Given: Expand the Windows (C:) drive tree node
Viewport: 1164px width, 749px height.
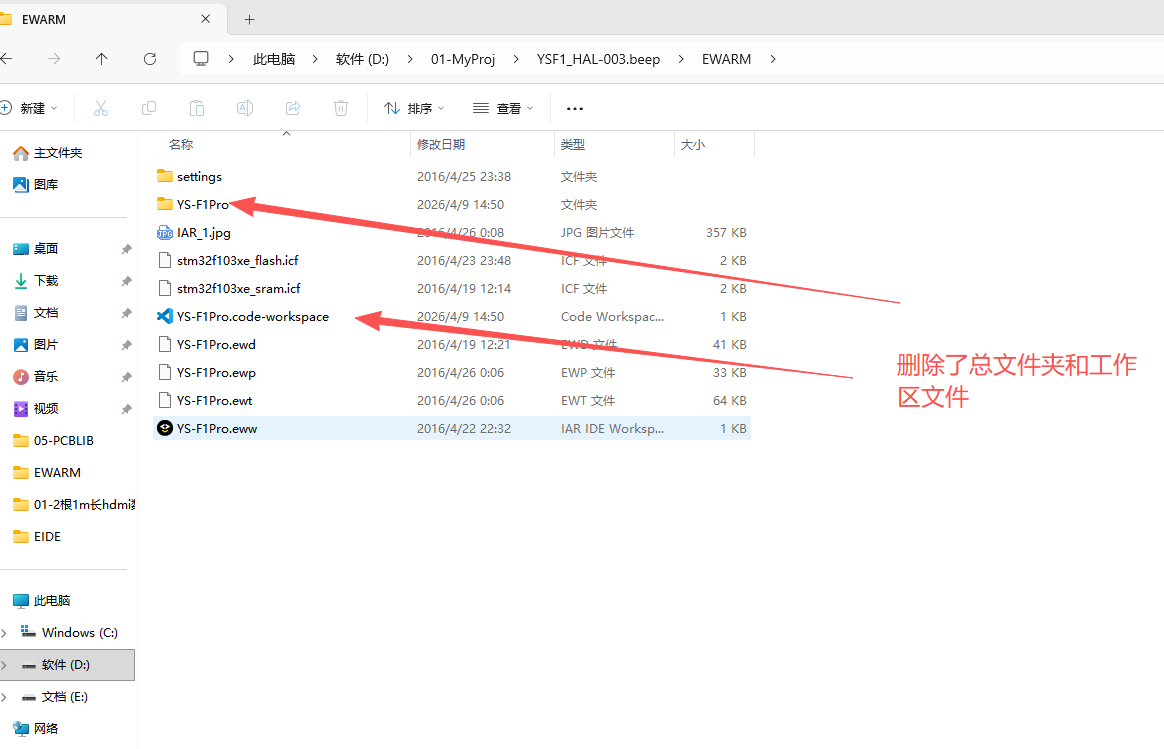Looking at the screenshot, I should click(x=5, y=633).
